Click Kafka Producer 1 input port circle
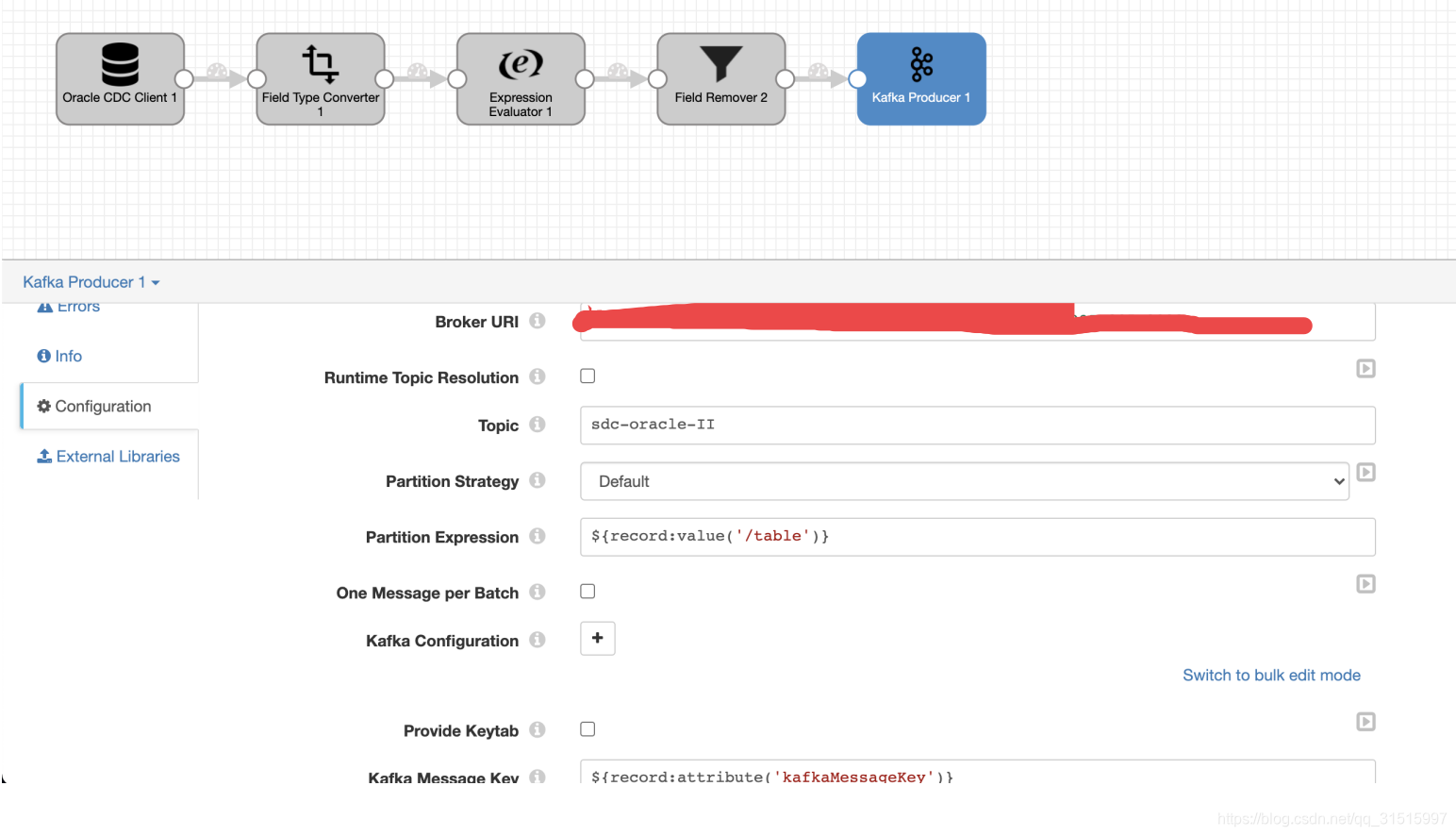 click(857, 79)
